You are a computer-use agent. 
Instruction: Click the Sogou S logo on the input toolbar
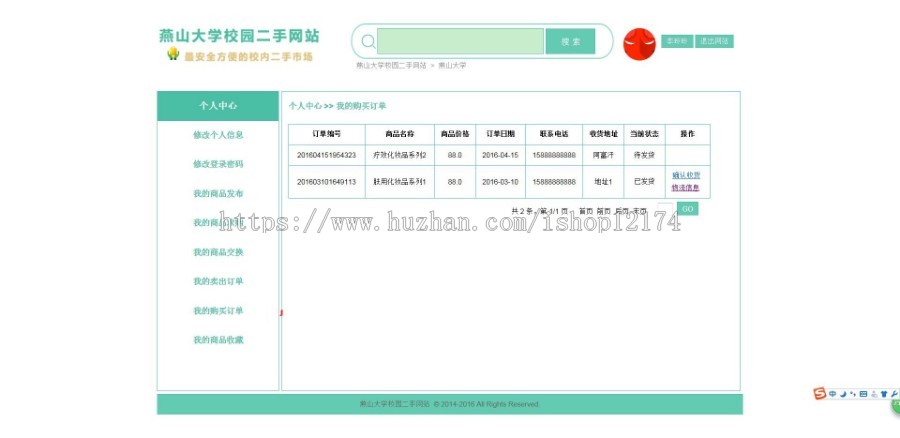click(819, 394)
